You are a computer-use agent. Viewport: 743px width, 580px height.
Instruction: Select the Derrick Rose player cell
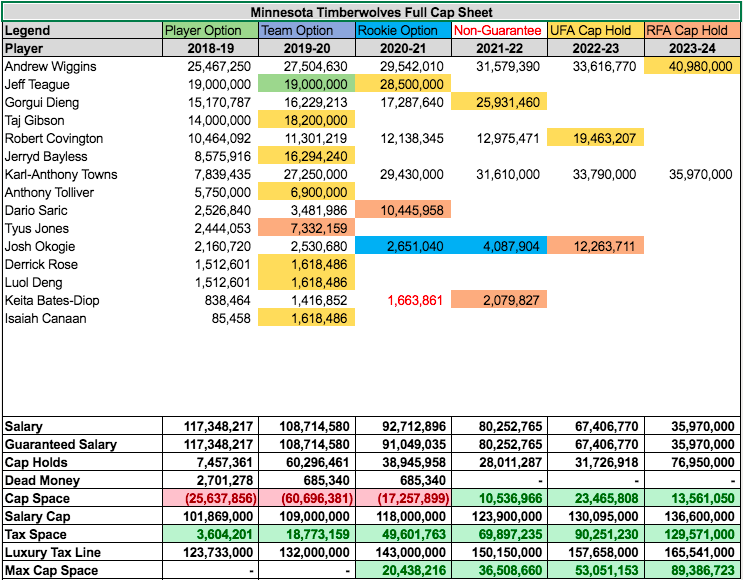pos(82,264)
